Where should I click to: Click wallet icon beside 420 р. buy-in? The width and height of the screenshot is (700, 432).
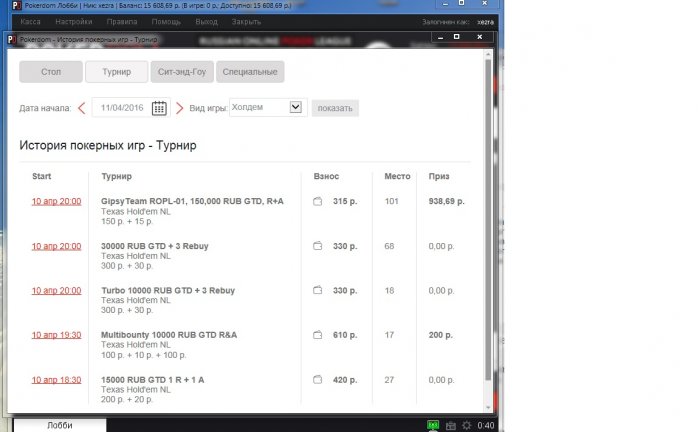click(318, 380)
